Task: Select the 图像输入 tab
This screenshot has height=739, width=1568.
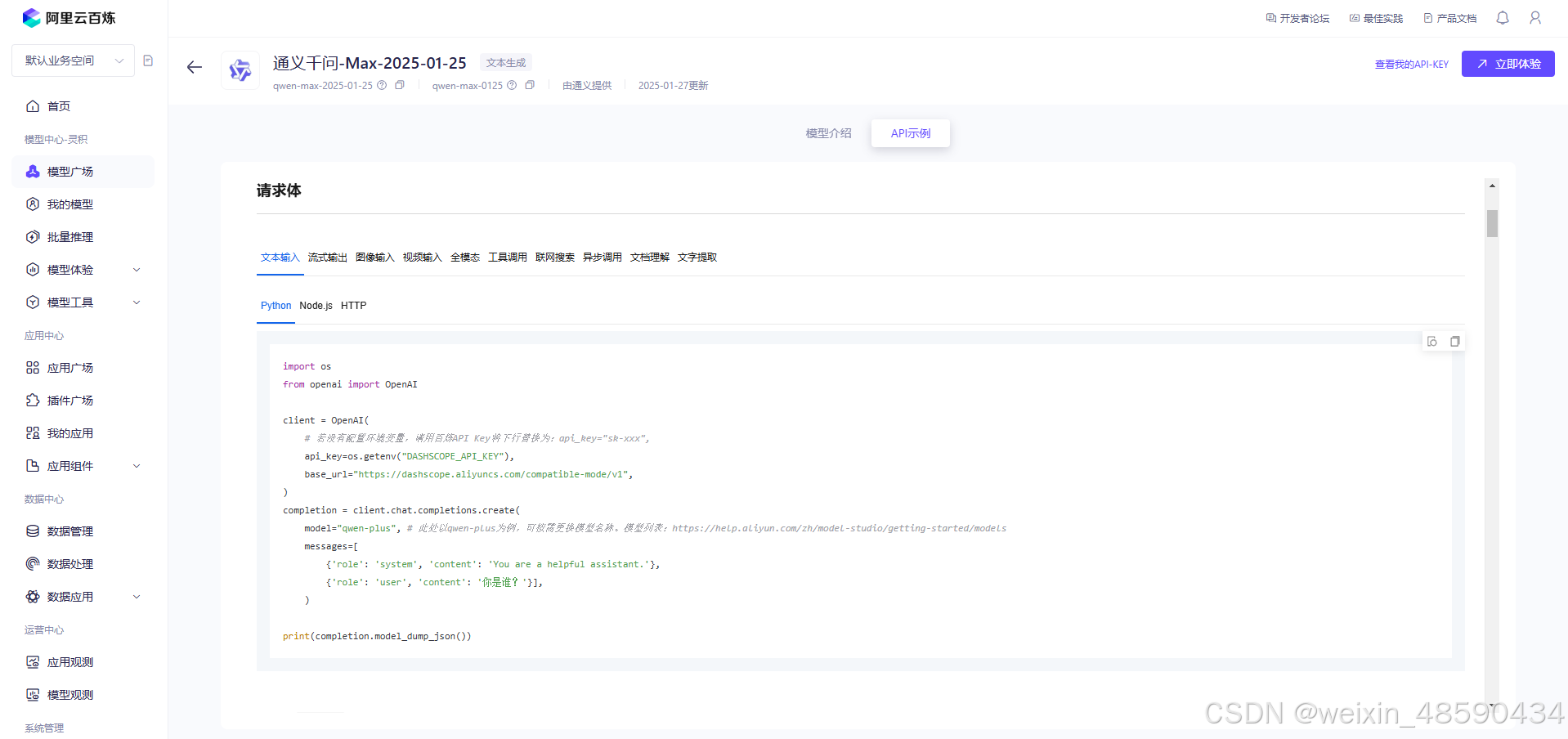Action: click(375, 258)
